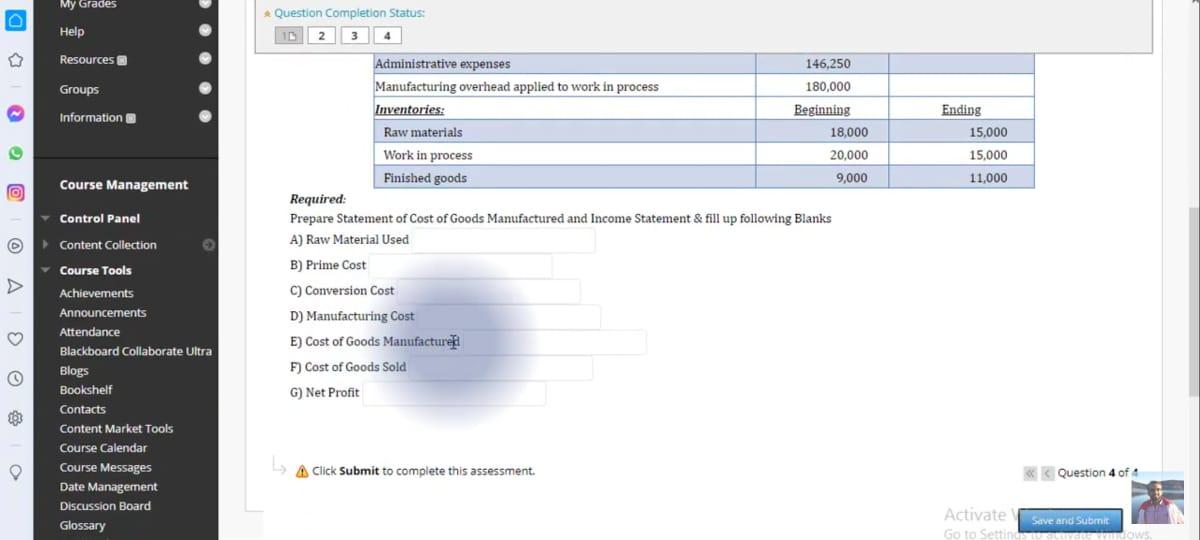
Task: Open the lightbulb tips icon
Action: pos(15,473)
